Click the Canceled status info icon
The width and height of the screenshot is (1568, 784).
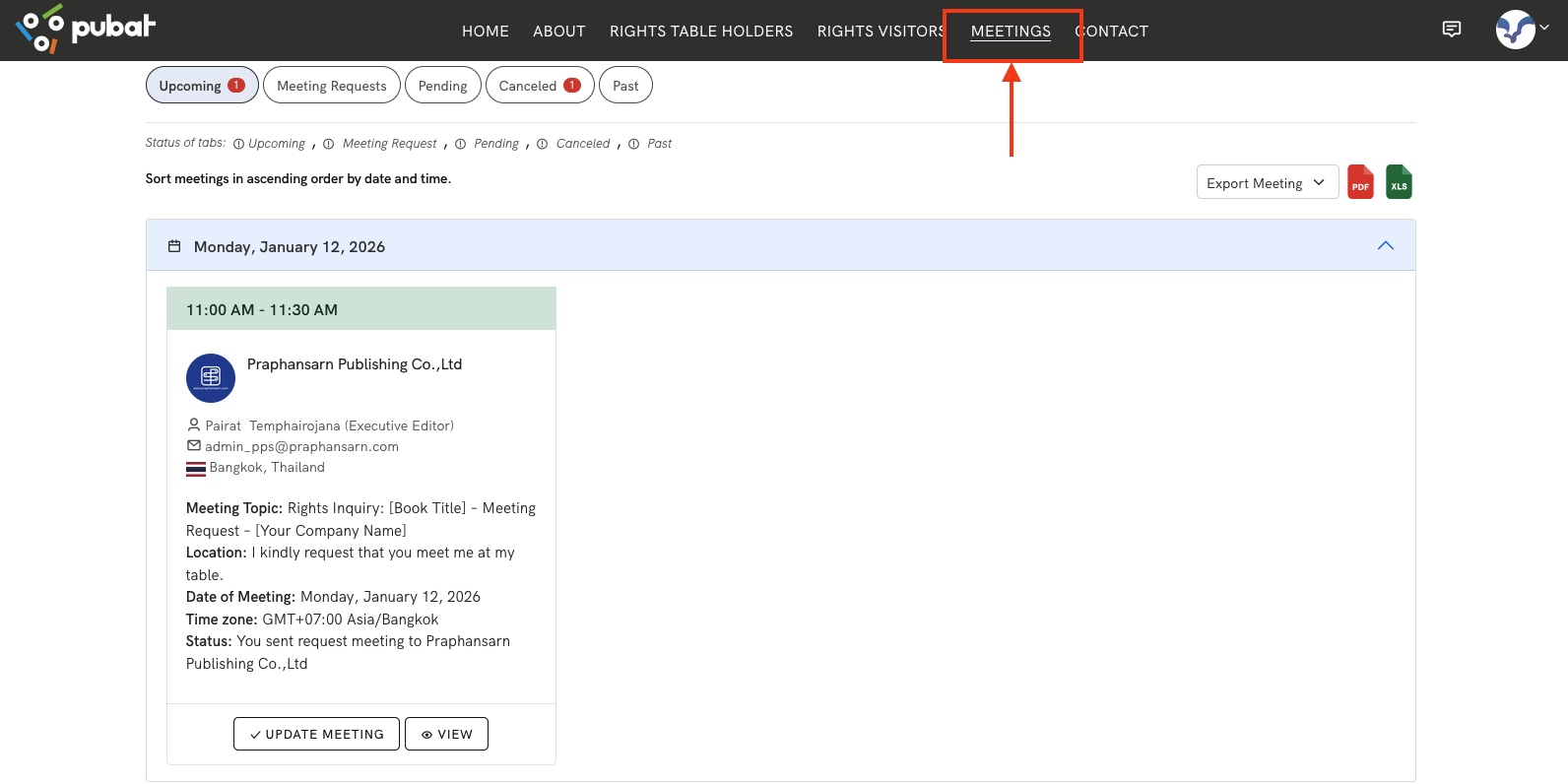click(x=543, y=144)
